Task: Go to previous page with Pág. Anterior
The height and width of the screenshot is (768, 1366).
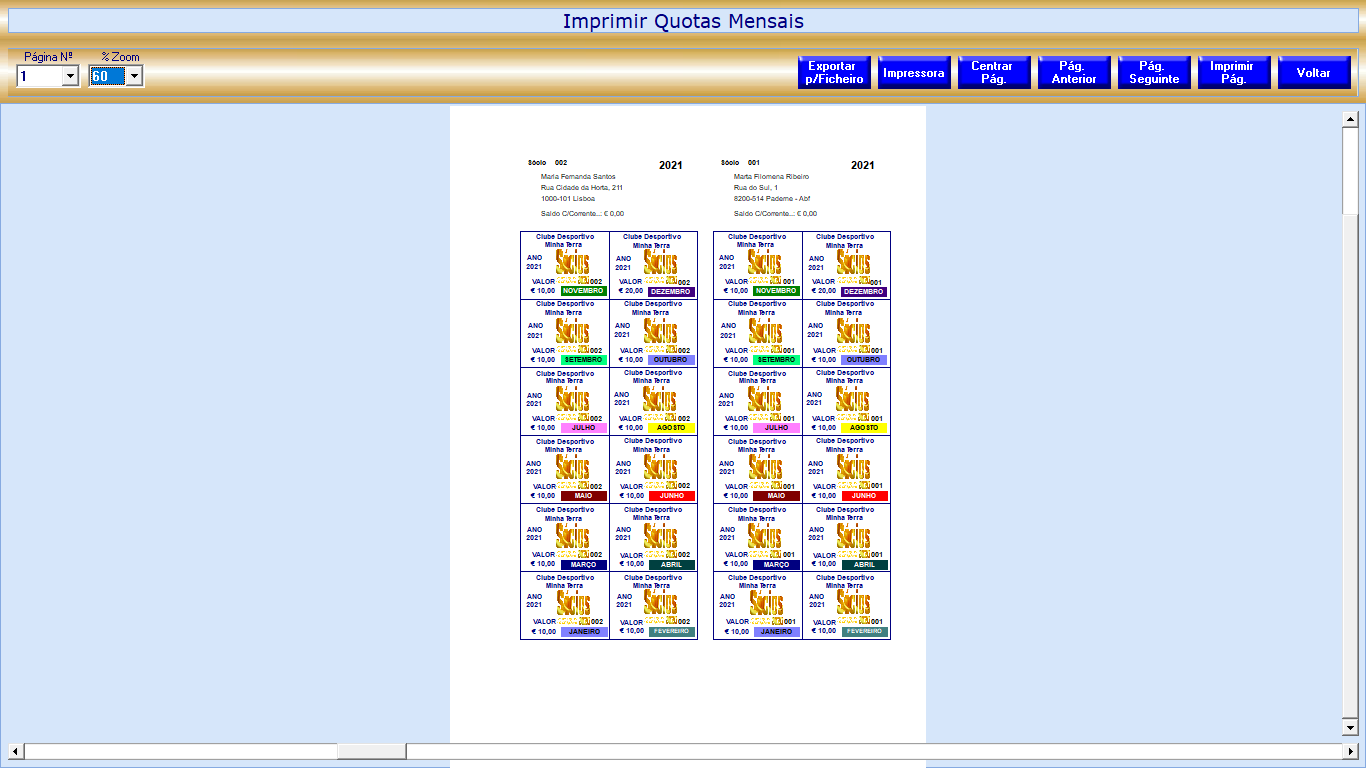Action: (x=1074, y=73)
